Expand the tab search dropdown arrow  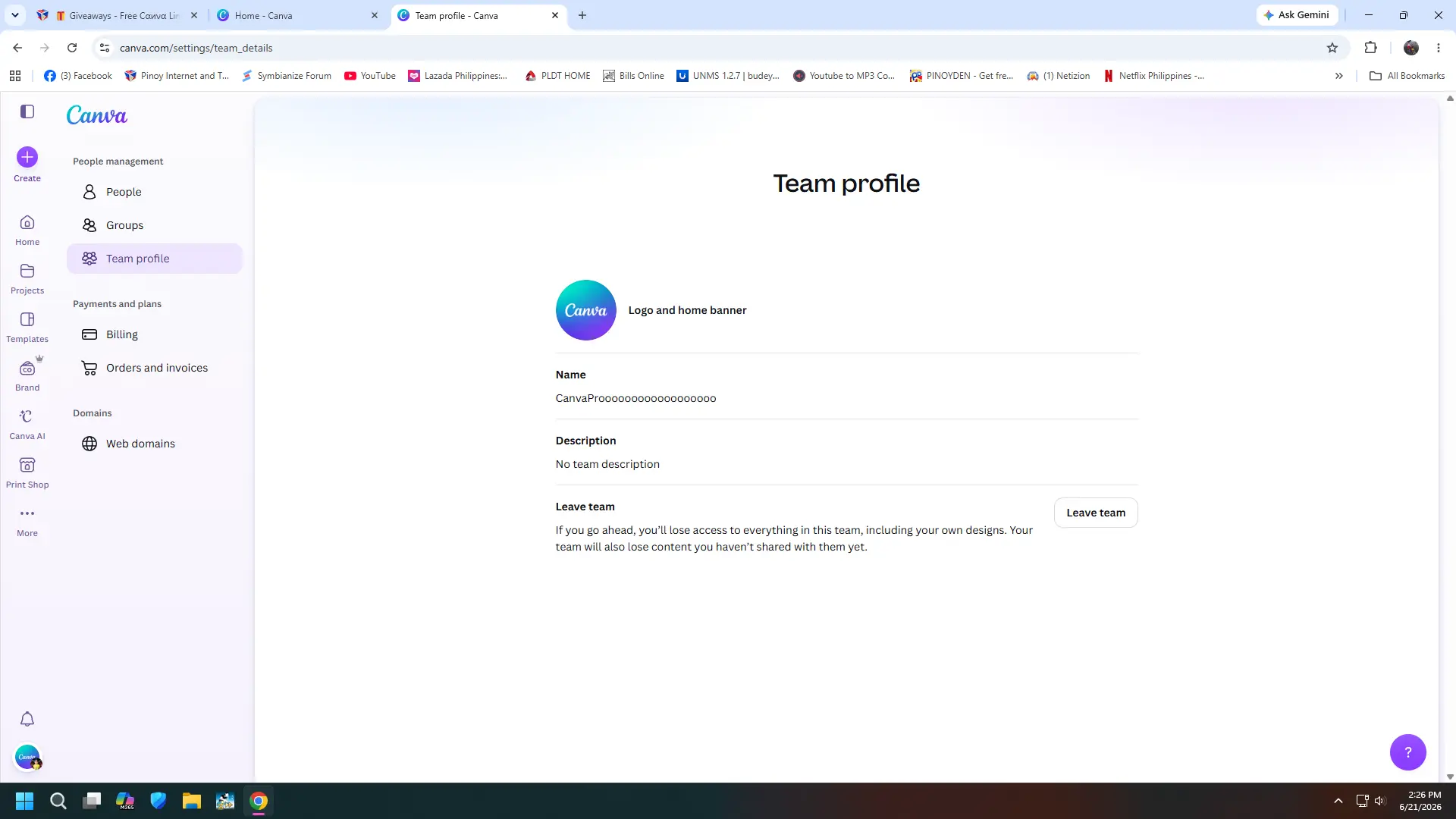pos(14,15)
